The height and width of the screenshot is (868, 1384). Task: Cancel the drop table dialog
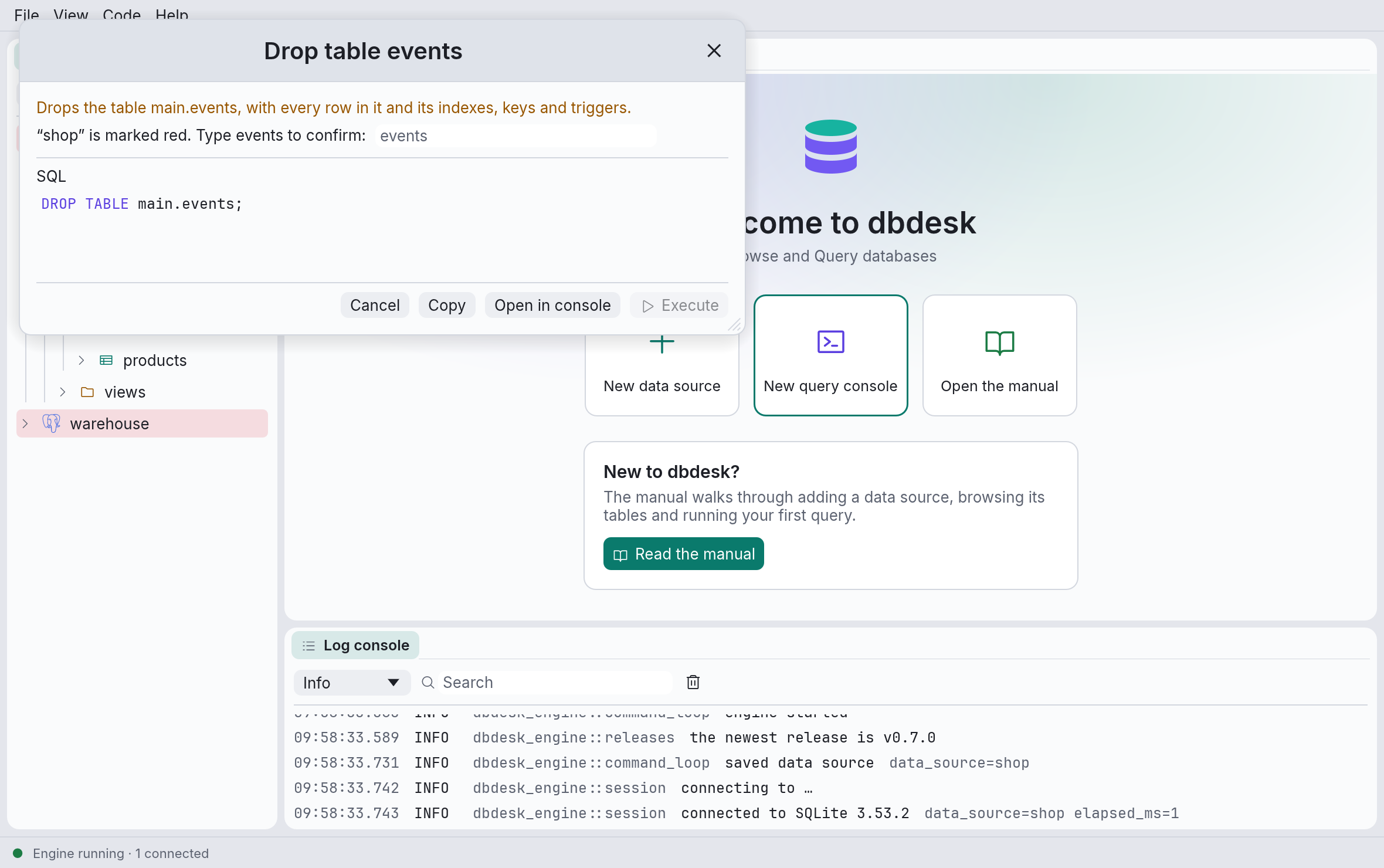[375, 305]
